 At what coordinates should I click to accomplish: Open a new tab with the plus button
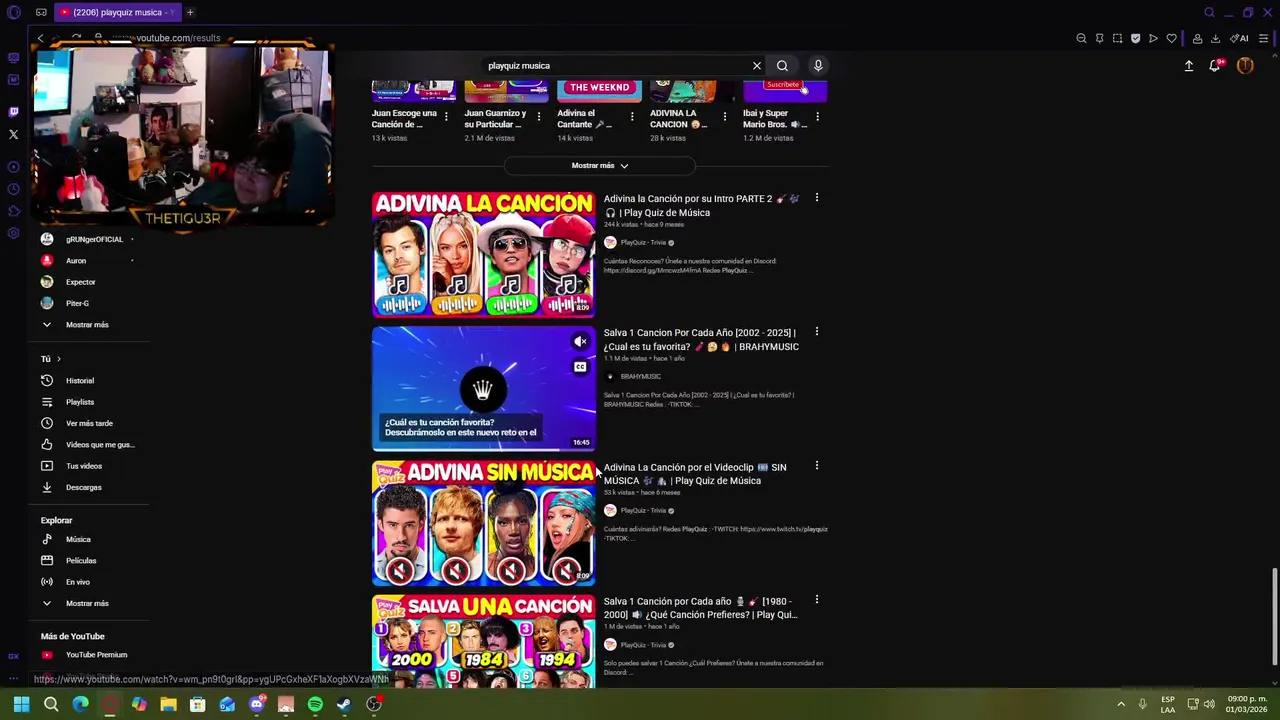(x=190, y=12)
